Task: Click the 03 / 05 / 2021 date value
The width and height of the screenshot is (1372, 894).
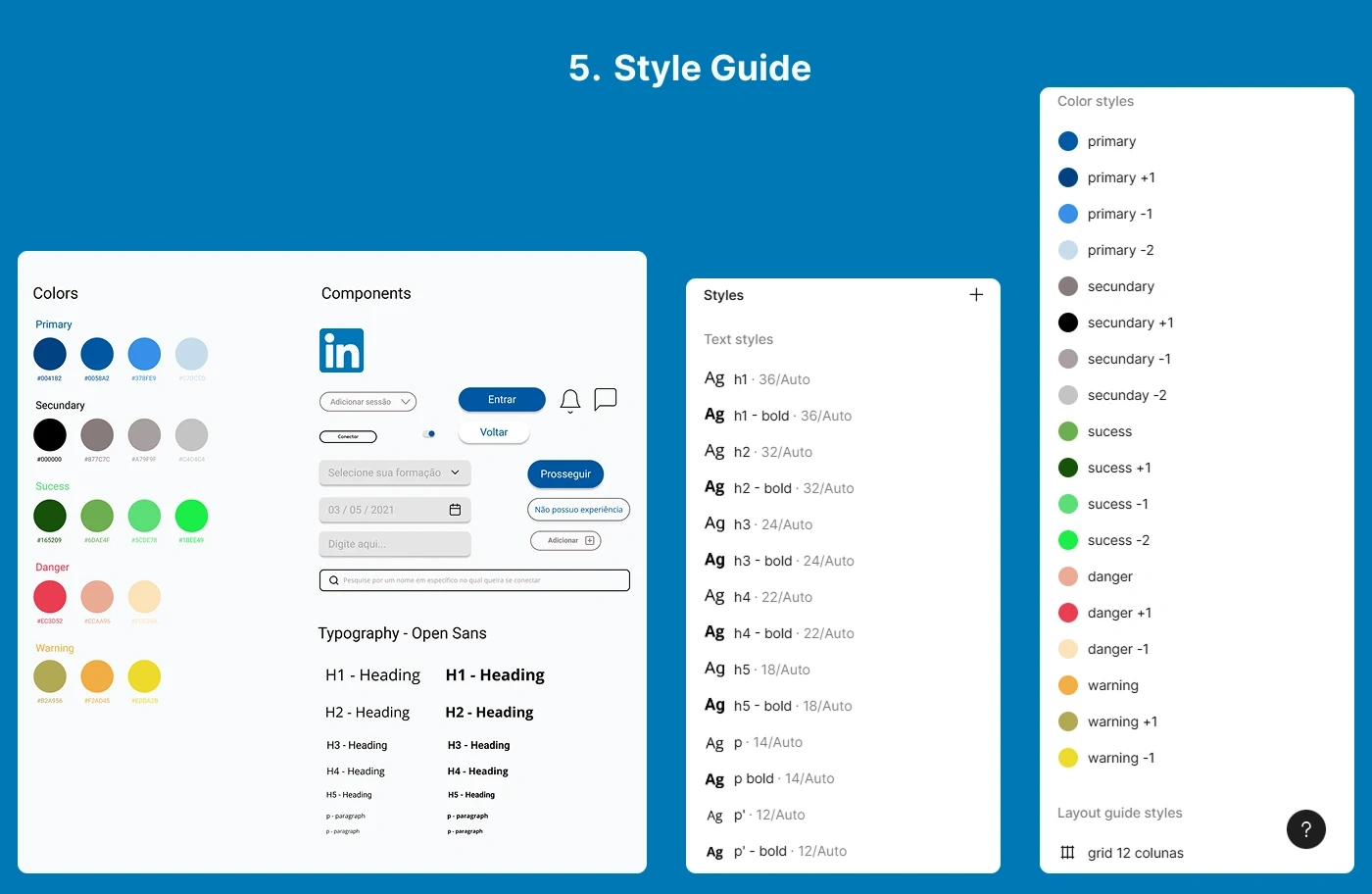Action: [x=361, y=510]
